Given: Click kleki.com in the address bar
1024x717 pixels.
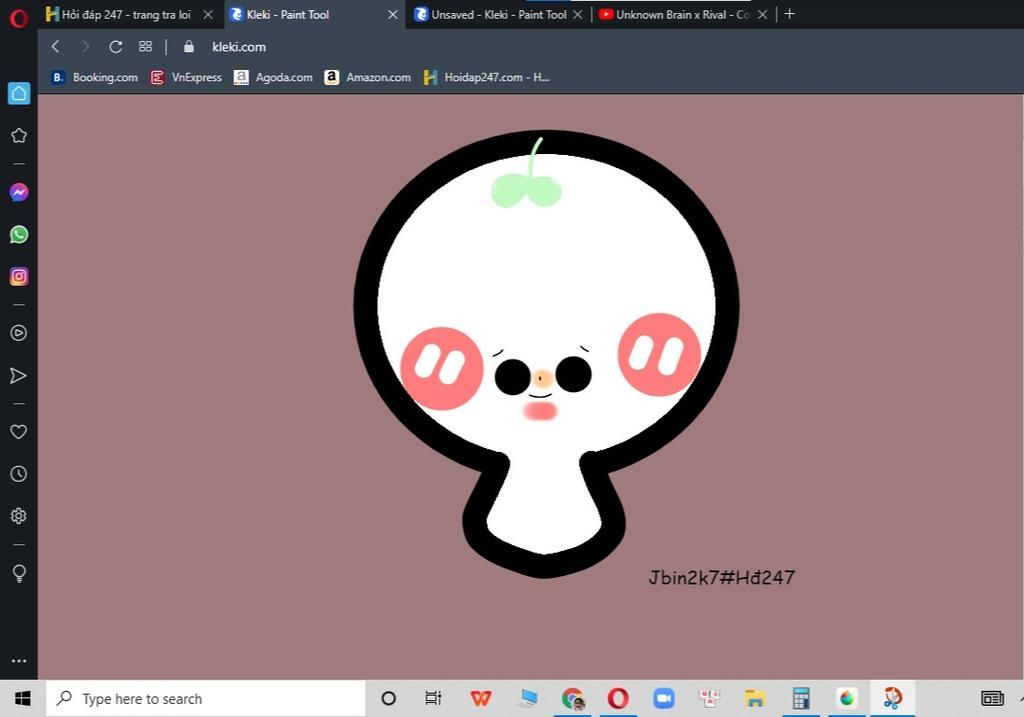Looking at the screenshot, I should coord(239,47).
